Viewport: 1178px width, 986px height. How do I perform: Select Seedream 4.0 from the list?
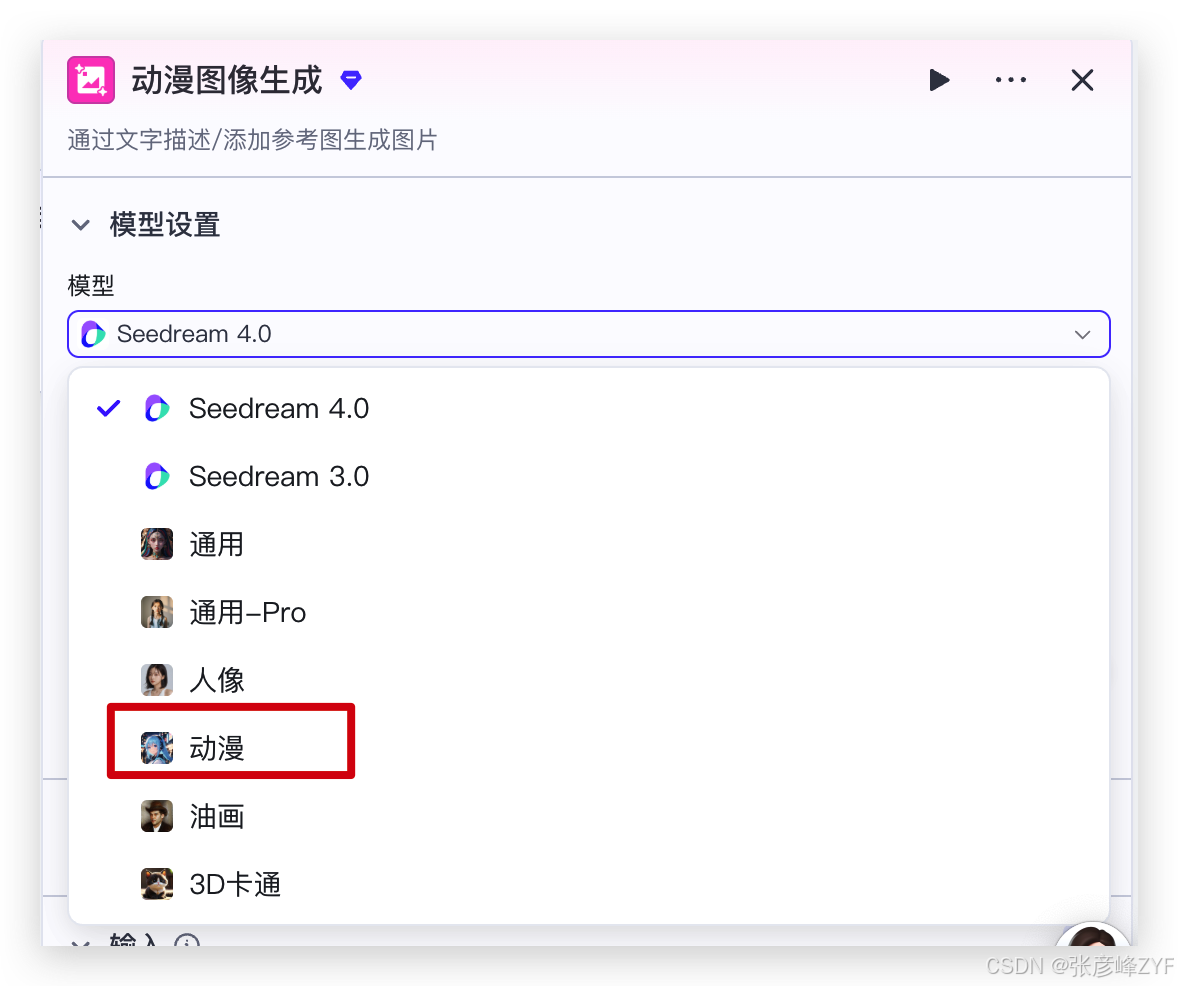[588, 409]
